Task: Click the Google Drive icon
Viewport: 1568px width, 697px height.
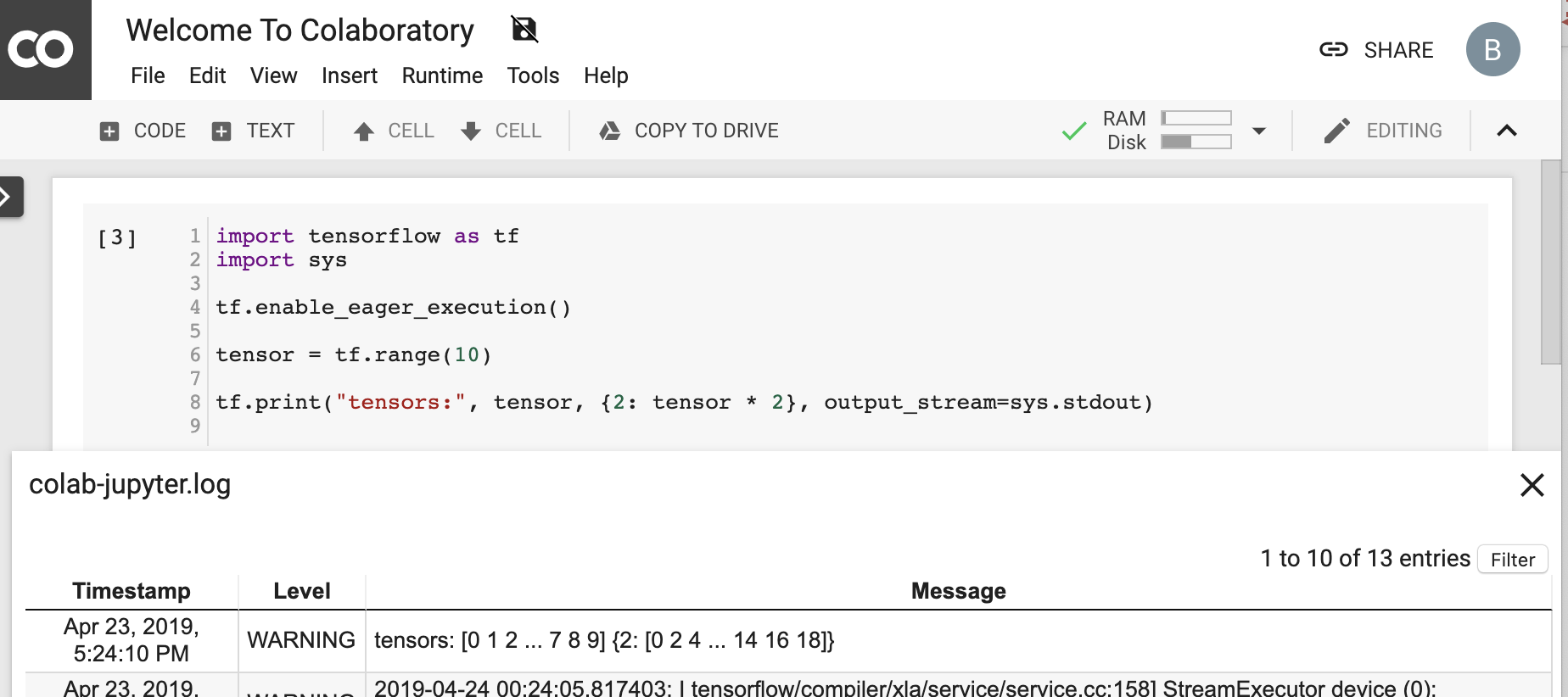Action: (609, 131)
